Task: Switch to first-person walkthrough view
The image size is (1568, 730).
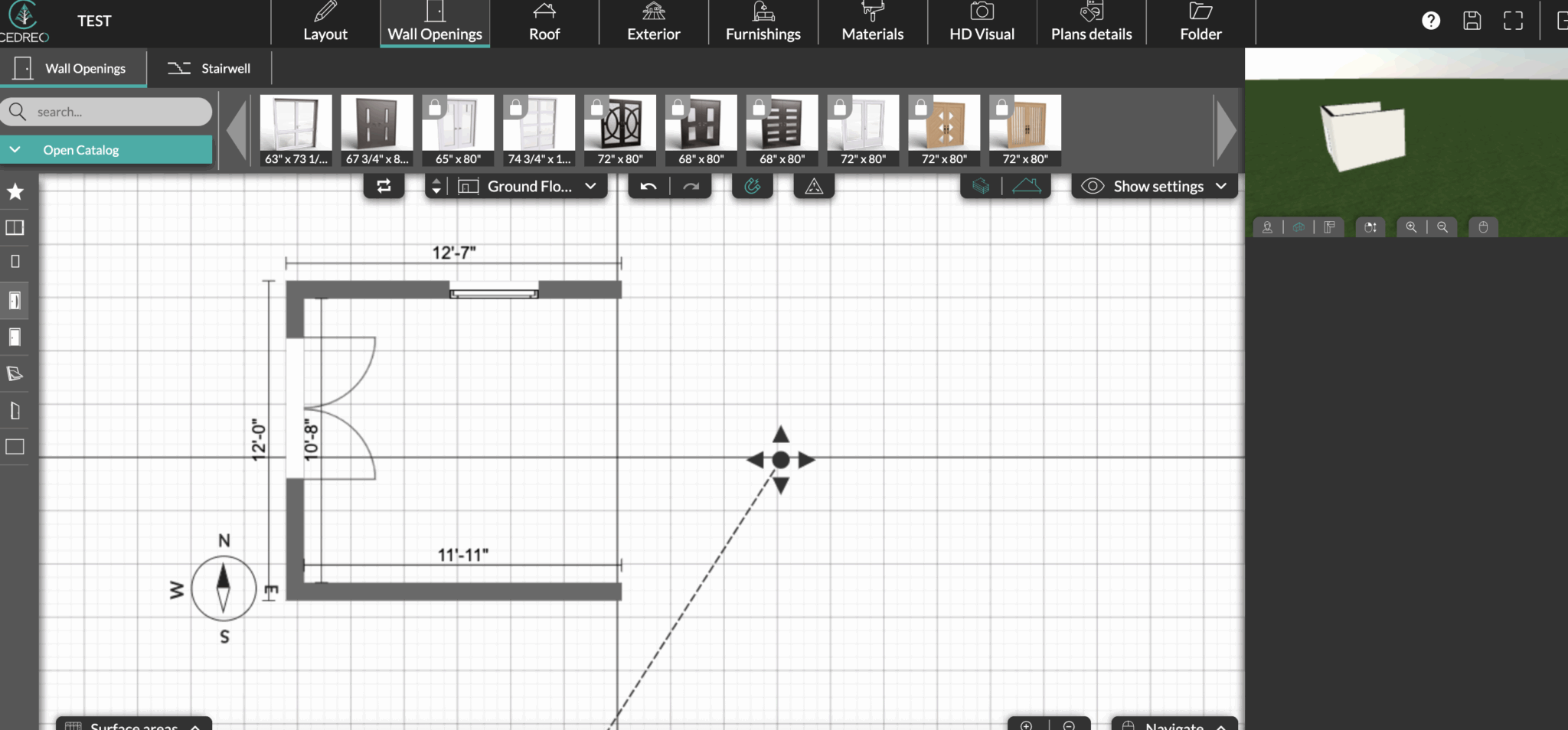Action: (x=1268, y=226)
